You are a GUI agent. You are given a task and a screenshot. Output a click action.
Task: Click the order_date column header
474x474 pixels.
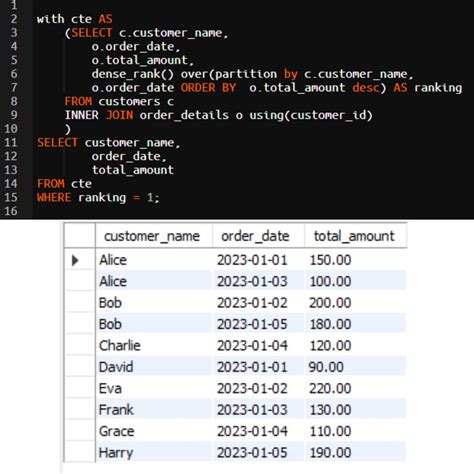pyautogui.click(x=258, y=236)
